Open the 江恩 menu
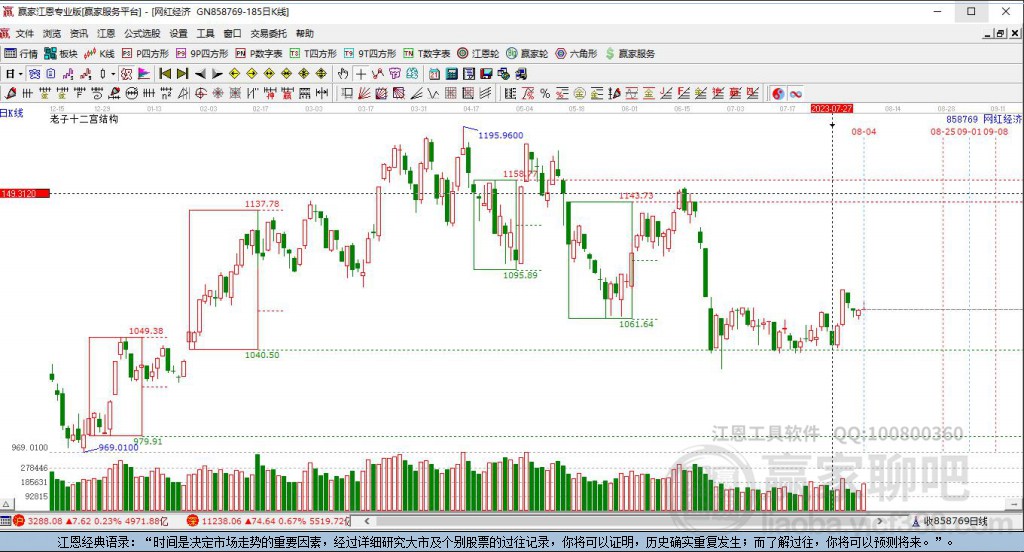Image resolution: width=1024 pixels, height=552 pixels. [x=106, y=33]
